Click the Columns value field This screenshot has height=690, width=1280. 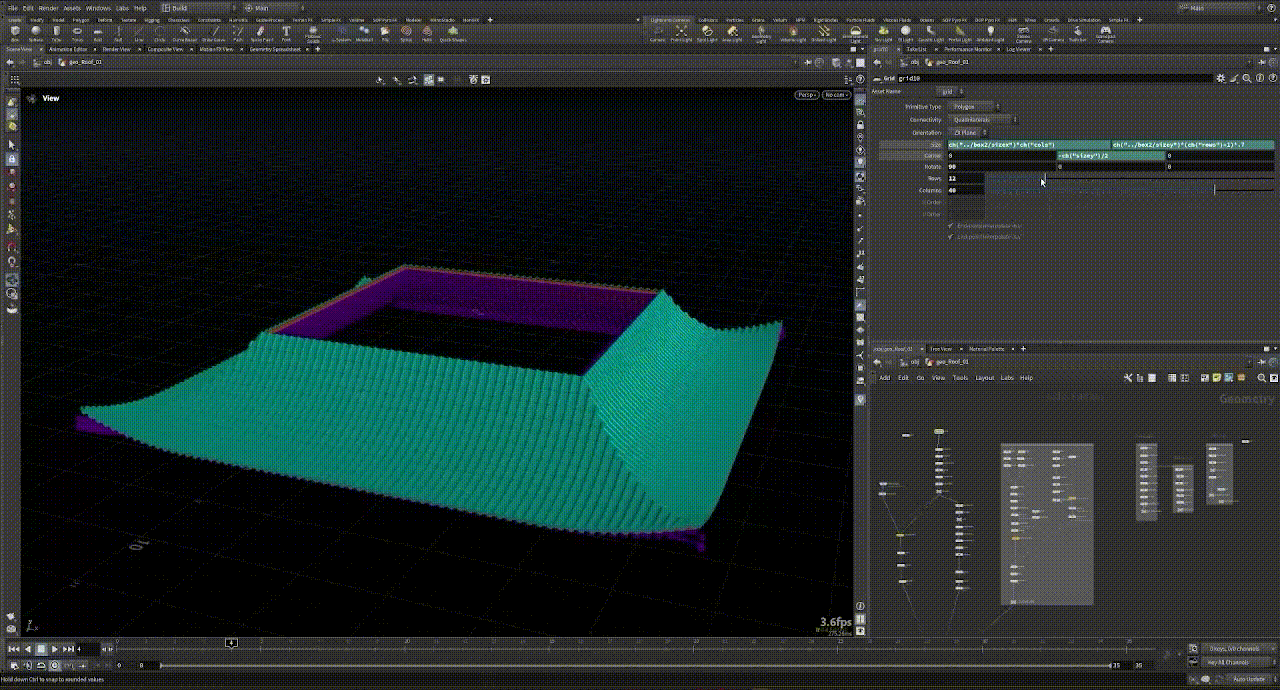point(965,190)
